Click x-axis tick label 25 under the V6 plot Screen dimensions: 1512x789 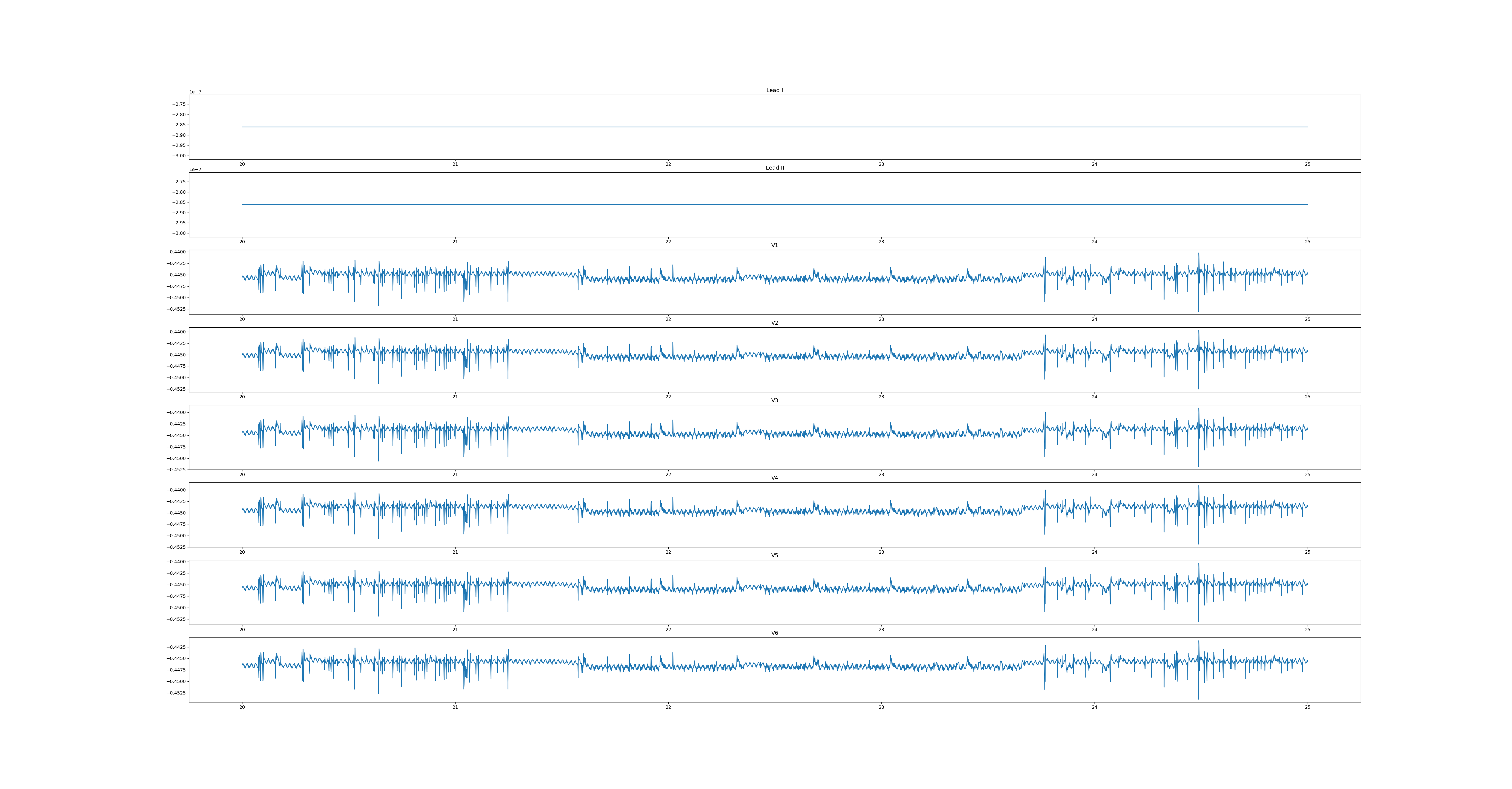pyautogui.click(x=1307, y=707)
